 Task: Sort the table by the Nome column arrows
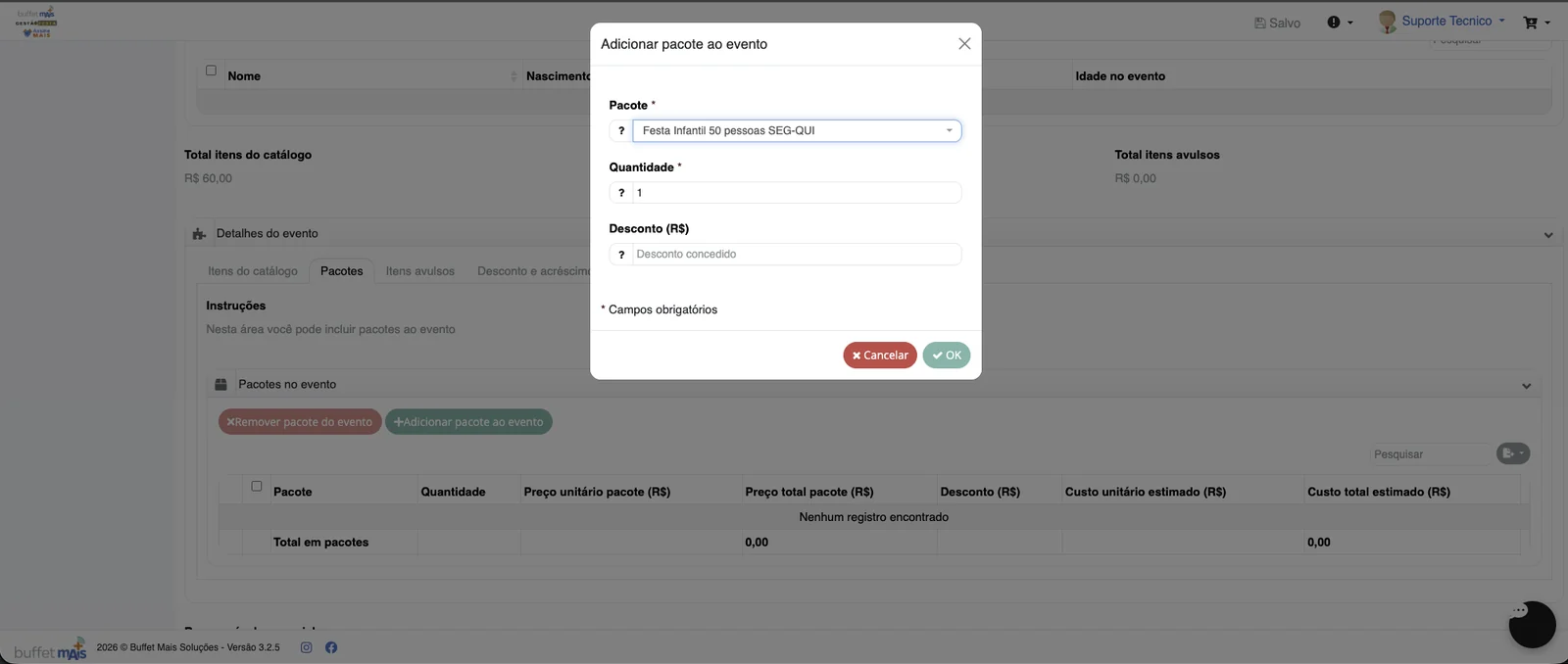pos(514,76)
